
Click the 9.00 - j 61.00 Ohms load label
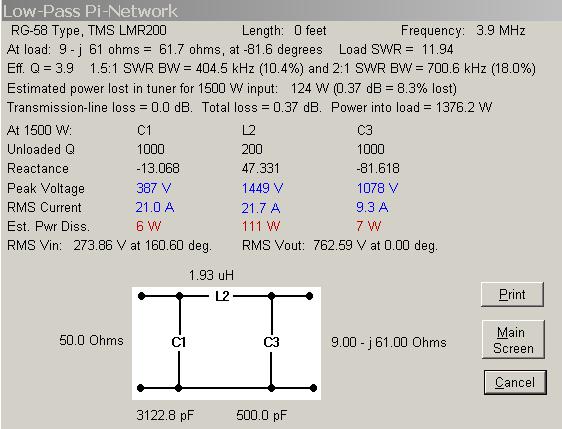click(x=389, y=342)
